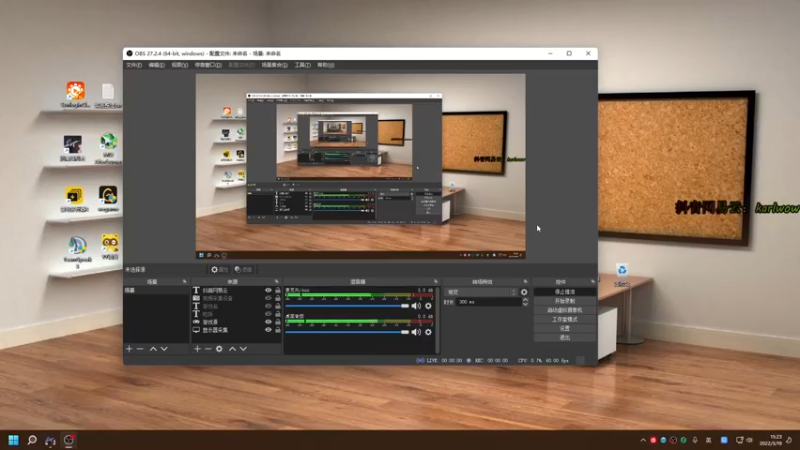The height and width of the screenshot is (450, 800).
Task: Increase the transition duration with up arrow
Action: coord(525,300)
